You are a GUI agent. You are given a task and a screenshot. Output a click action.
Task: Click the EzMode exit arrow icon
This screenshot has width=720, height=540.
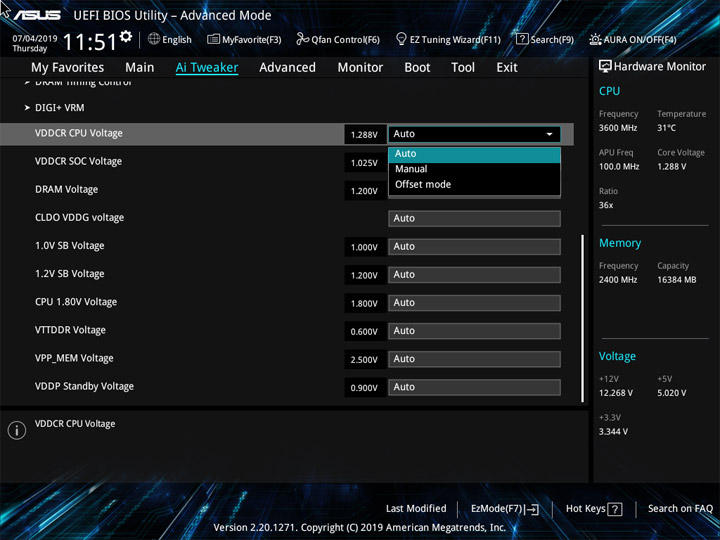coord(532,509)
